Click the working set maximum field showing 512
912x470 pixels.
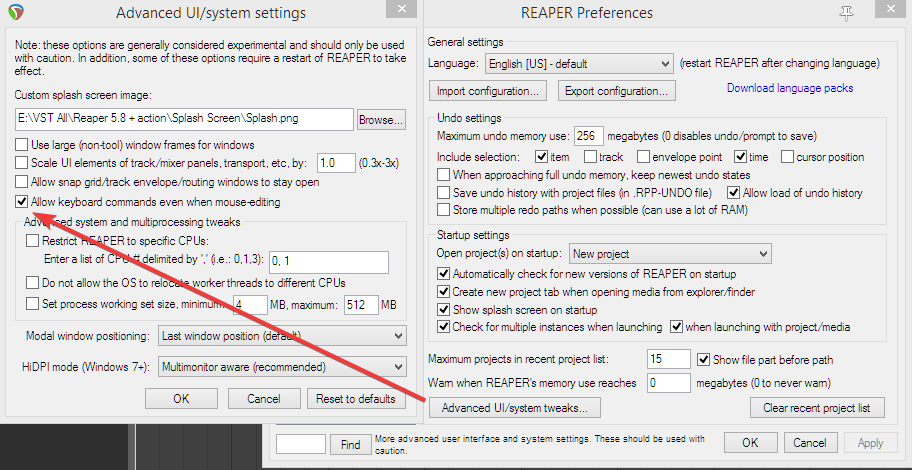pyautogui.click(x=361, y=304)
